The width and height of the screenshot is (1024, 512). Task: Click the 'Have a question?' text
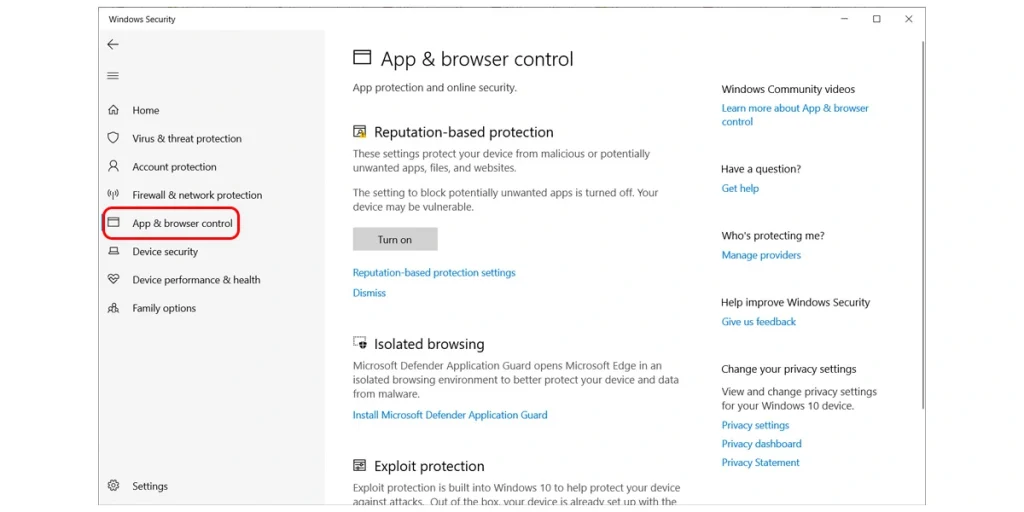[761, 169]
